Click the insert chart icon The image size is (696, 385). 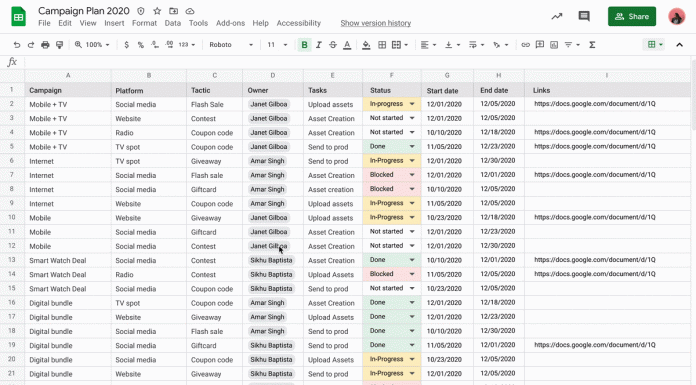(554, 45)
